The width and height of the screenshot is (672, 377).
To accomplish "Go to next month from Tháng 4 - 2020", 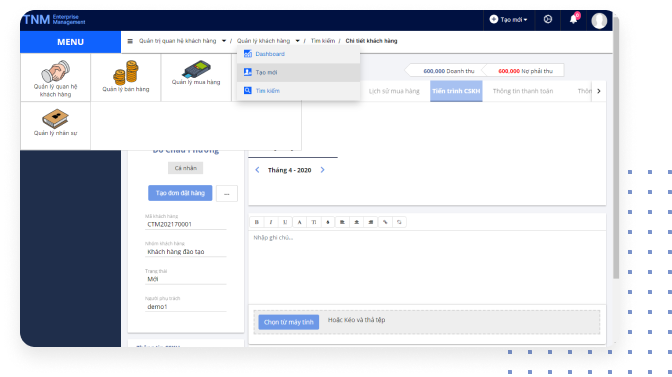I will click(323, 170).
